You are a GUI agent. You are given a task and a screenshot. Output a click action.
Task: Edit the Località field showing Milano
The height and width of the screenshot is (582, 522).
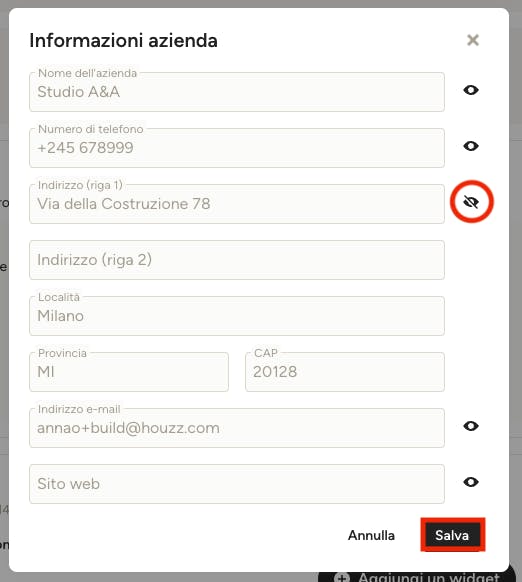237,316
